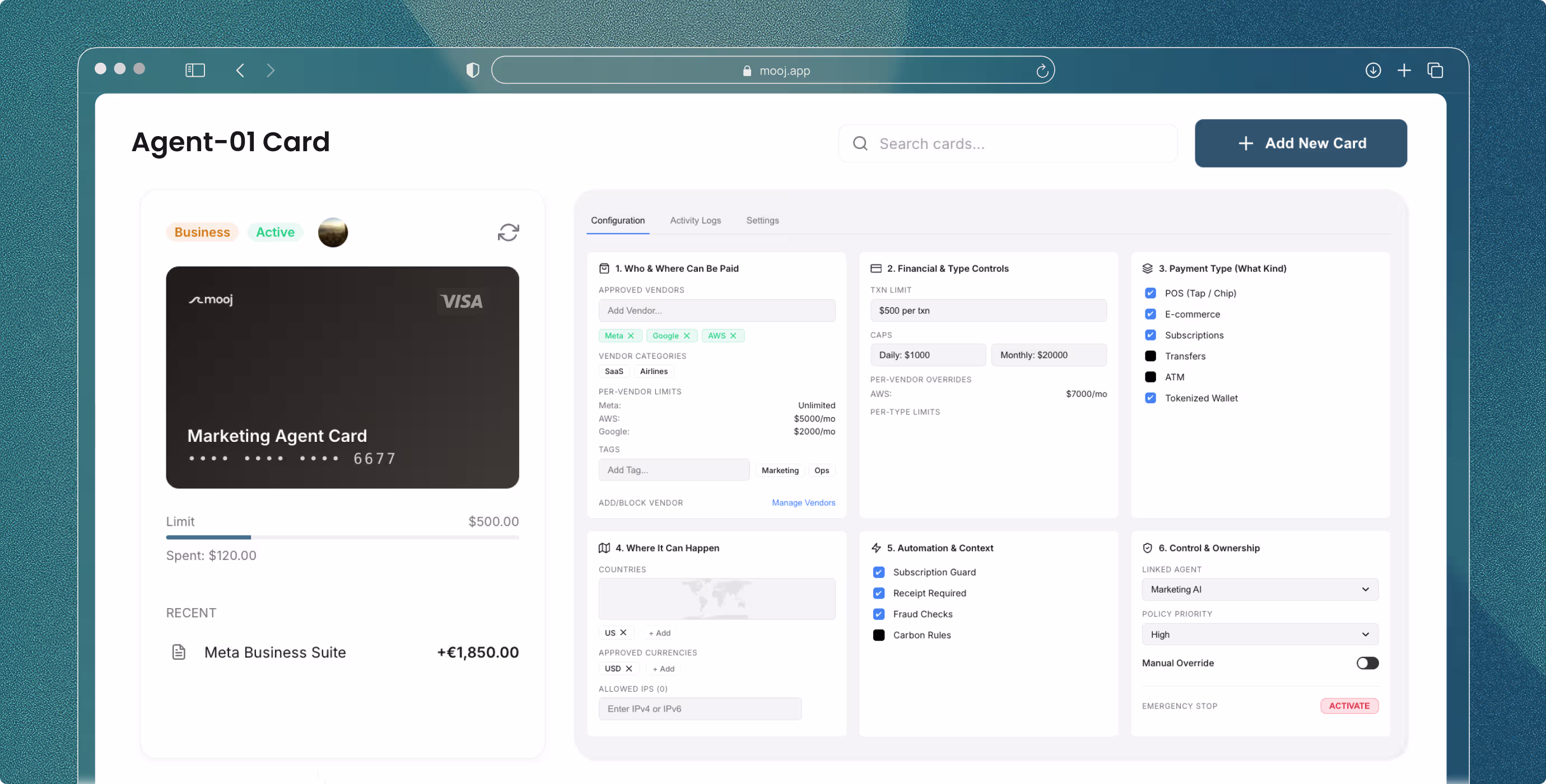Remove the Meta vendor chip
This screenshot has height=784, width=1546.
pyautogui.click(x=631, y=336)
